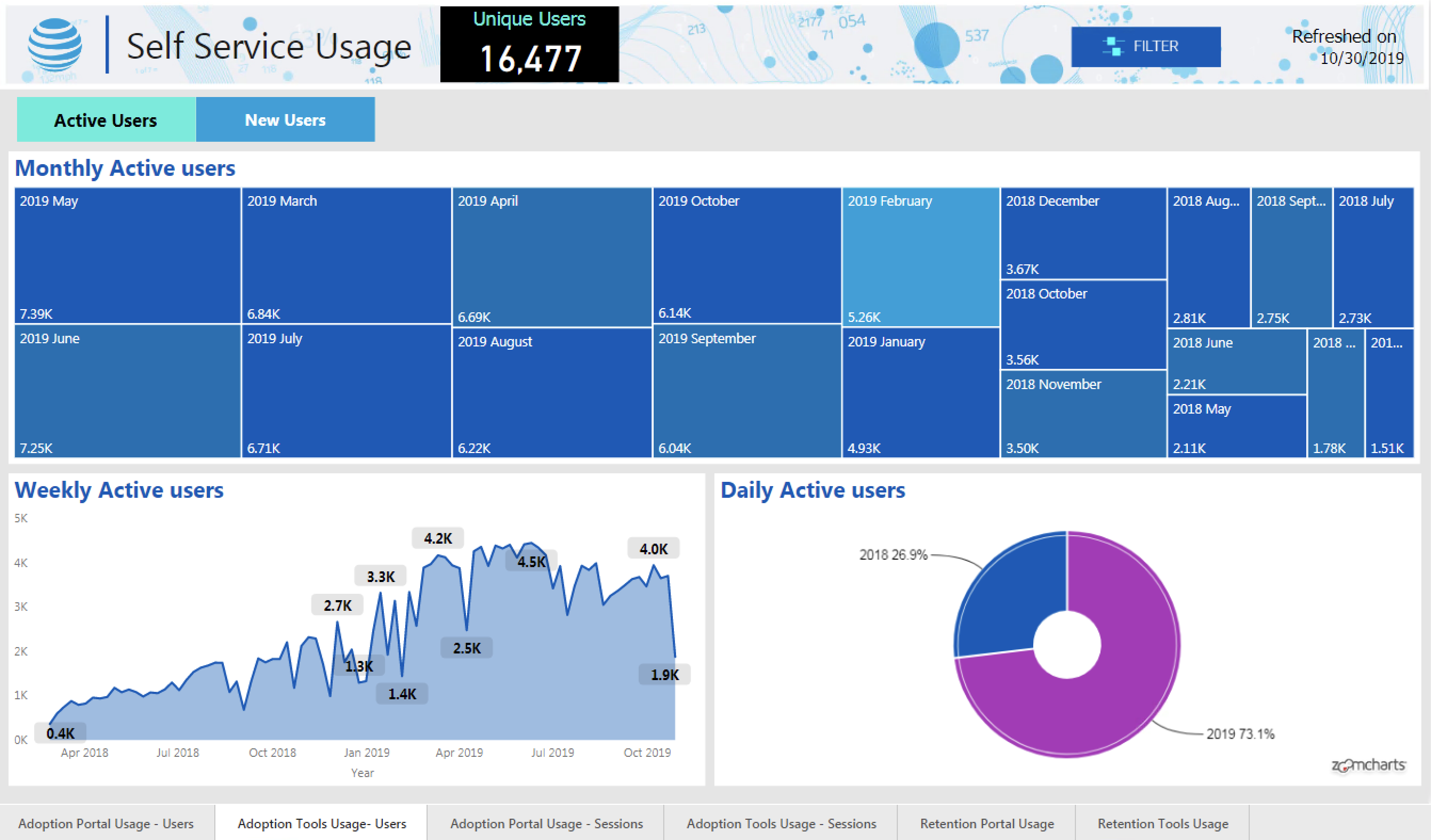Switch to Retention Portal Usage tab
The height and width of the screenshot is (840, 1431).
pos(986,823)
